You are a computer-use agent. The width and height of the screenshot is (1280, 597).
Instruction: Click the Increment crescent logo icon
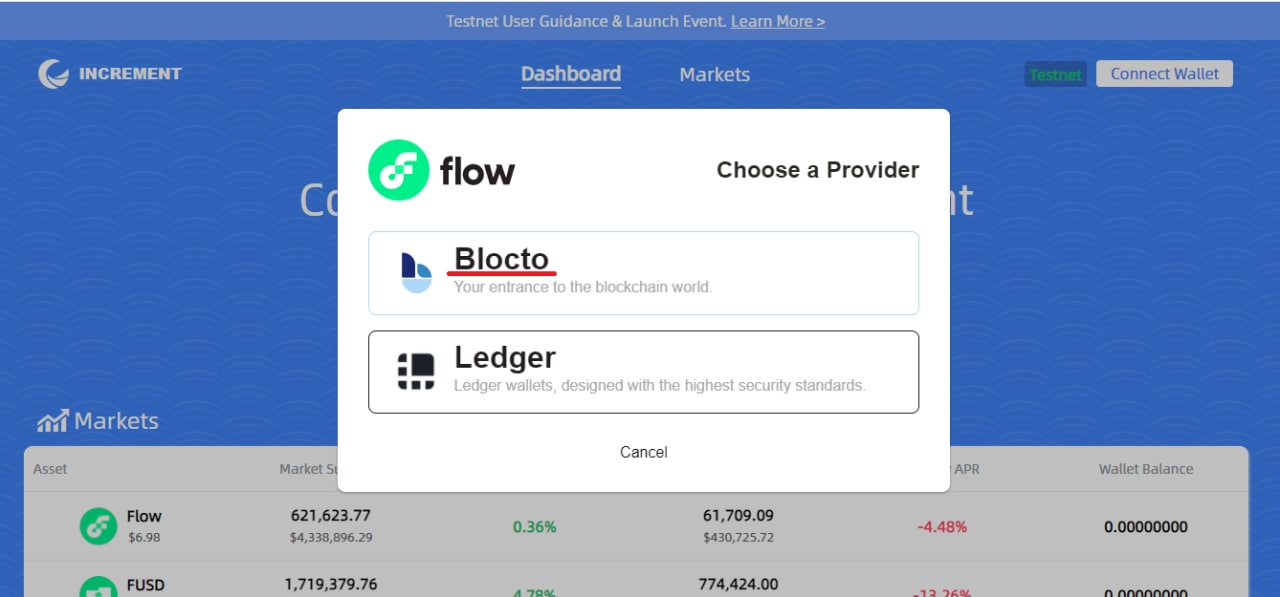(53, 74)
